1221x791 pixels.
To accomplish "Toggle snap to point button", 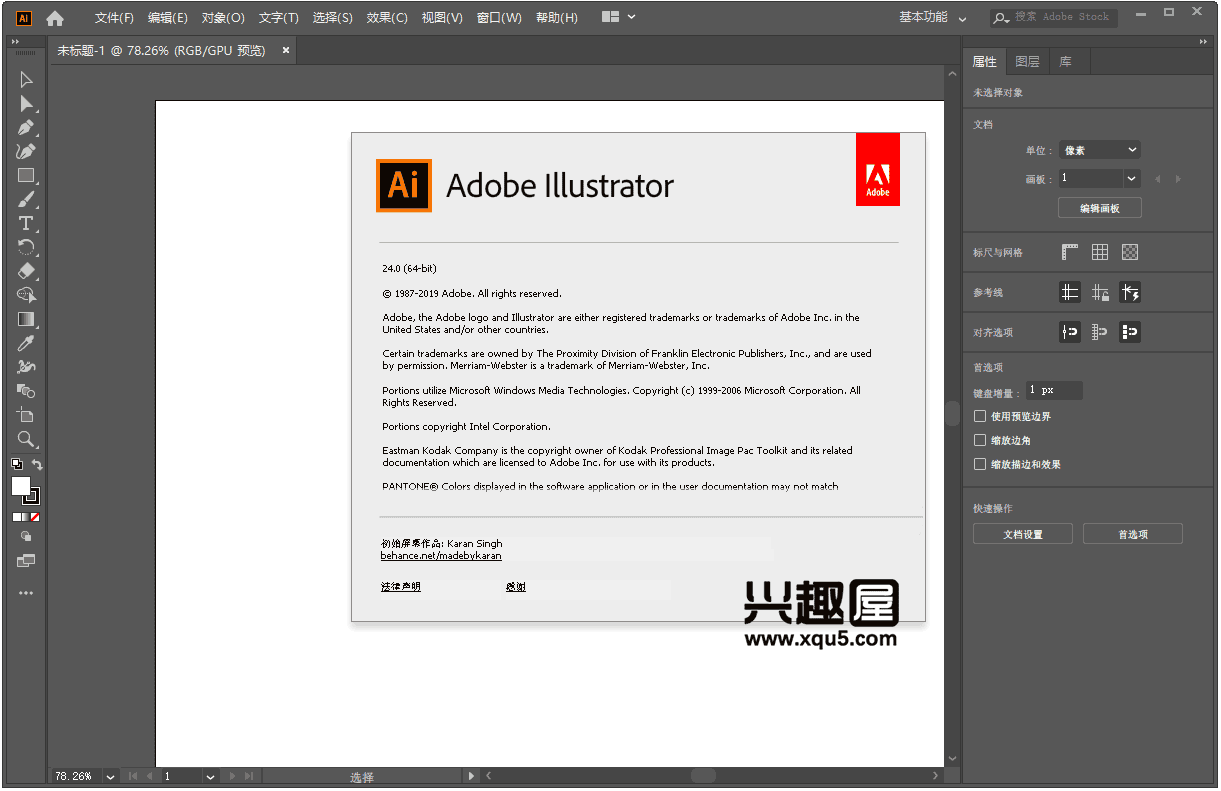I will 1070,332.
